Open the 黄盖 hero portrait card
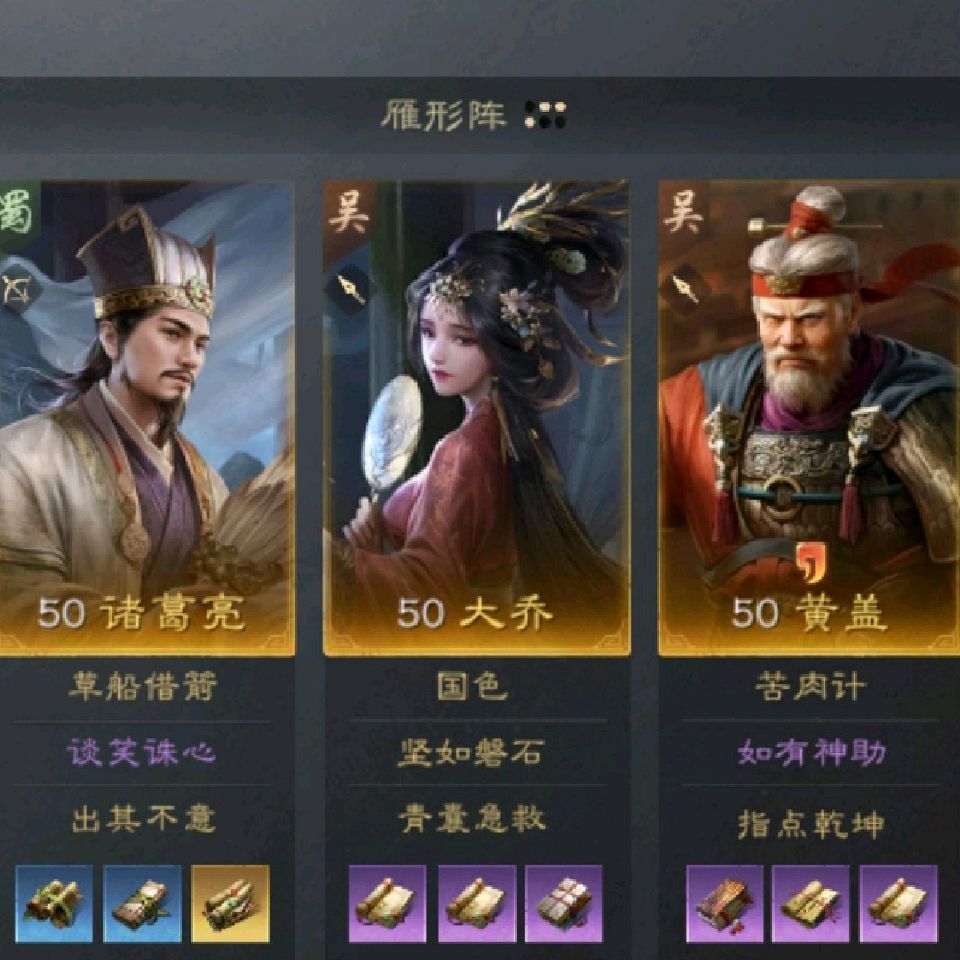The width and height of the screenshot is (960, 960). coord(809,418)
